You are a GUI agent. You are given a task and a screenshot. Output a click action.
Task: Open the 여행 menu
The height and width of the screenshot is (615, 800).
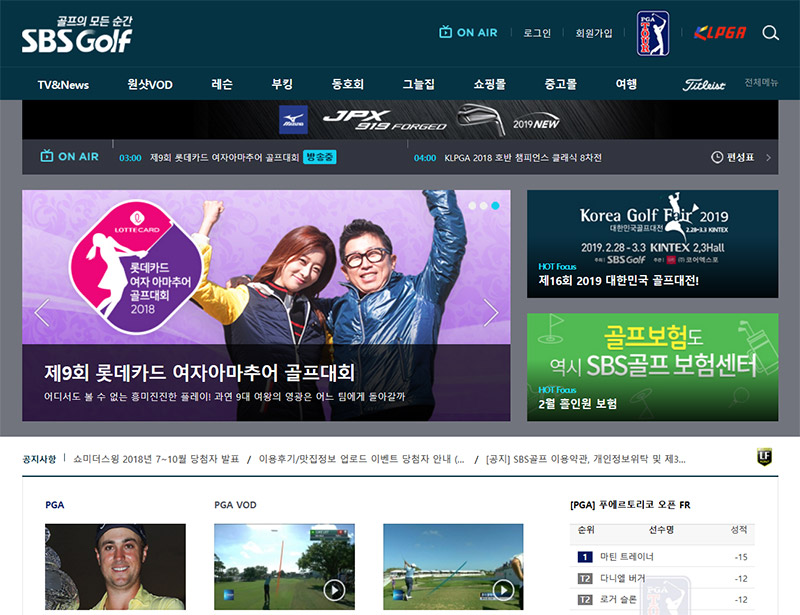(x=626, y=84)
